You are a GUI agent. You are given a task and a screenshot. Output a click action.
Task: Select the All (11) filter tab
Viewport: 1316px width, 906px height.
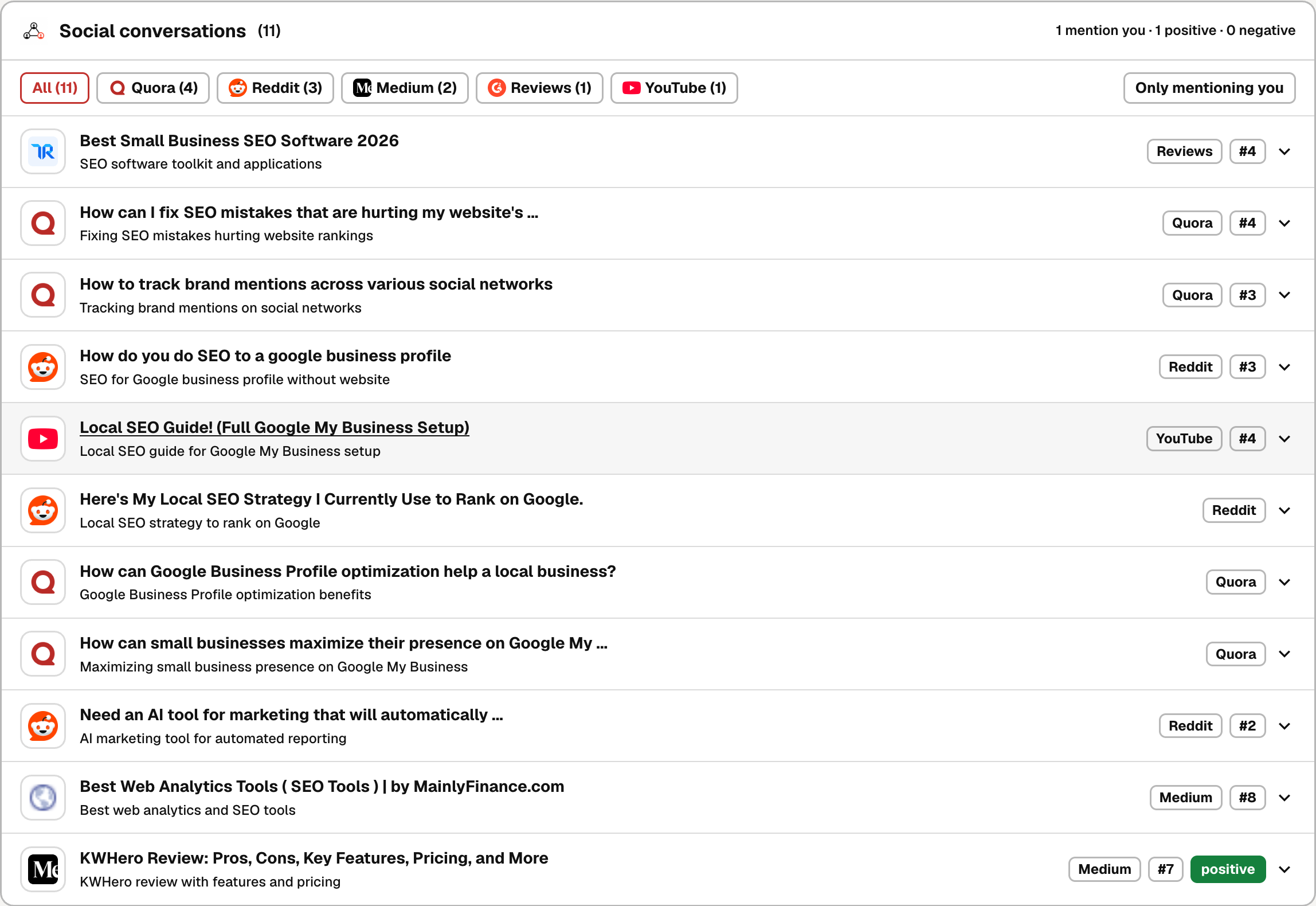tap(54, 88)
